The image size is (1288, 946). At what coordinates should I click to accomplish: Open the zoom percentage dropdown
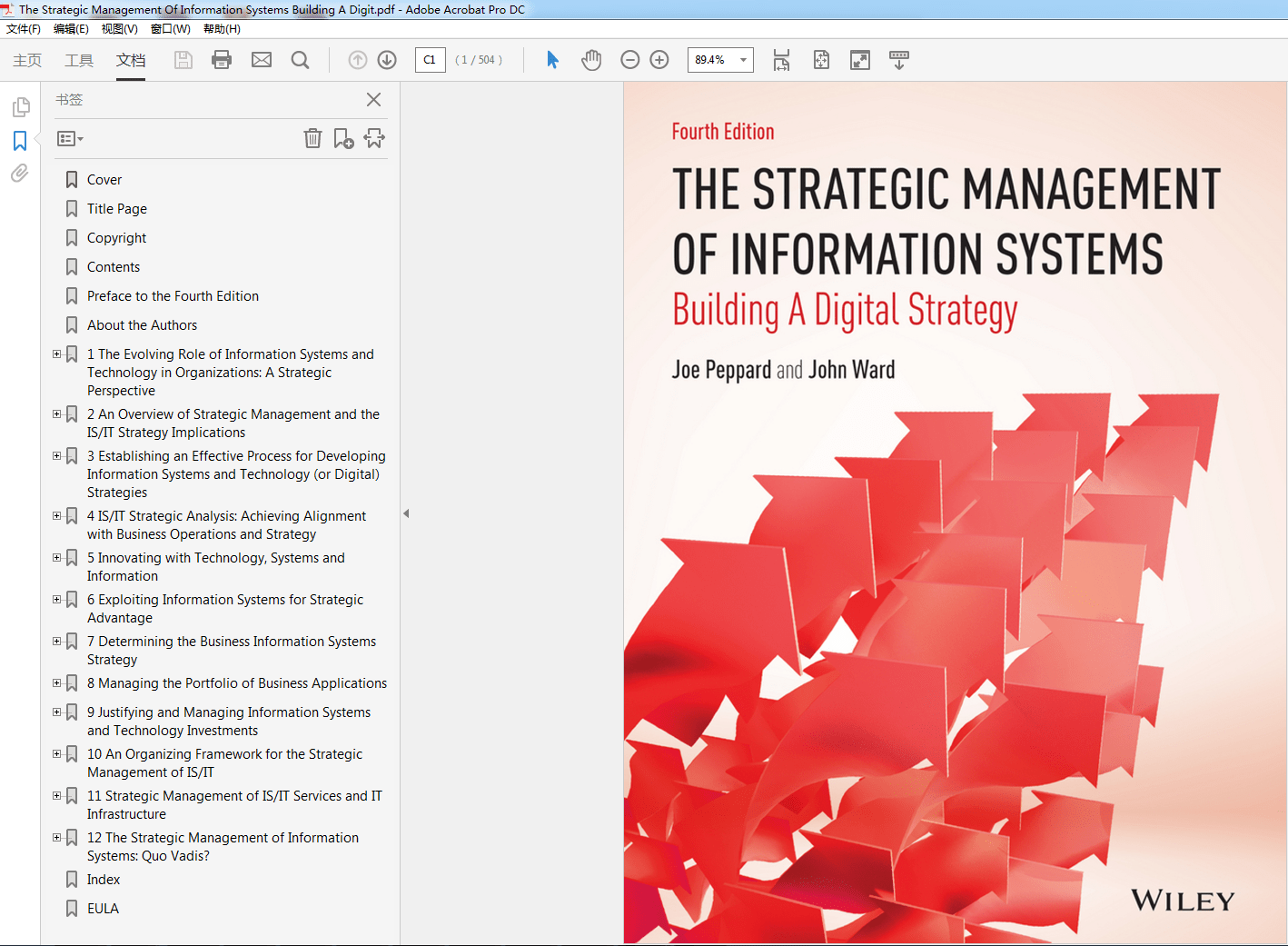[743, 60]
